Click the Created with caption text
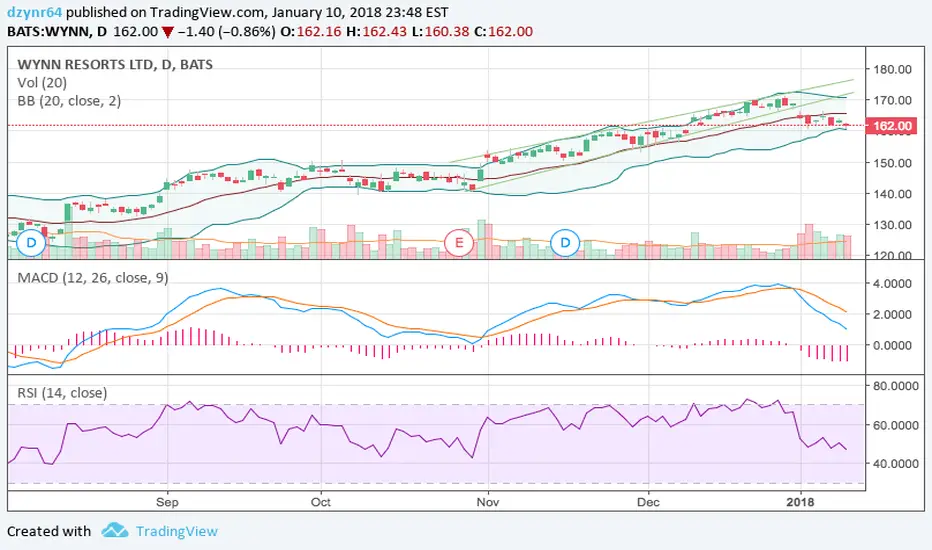932x550 pixels. (x=49, y=531)
